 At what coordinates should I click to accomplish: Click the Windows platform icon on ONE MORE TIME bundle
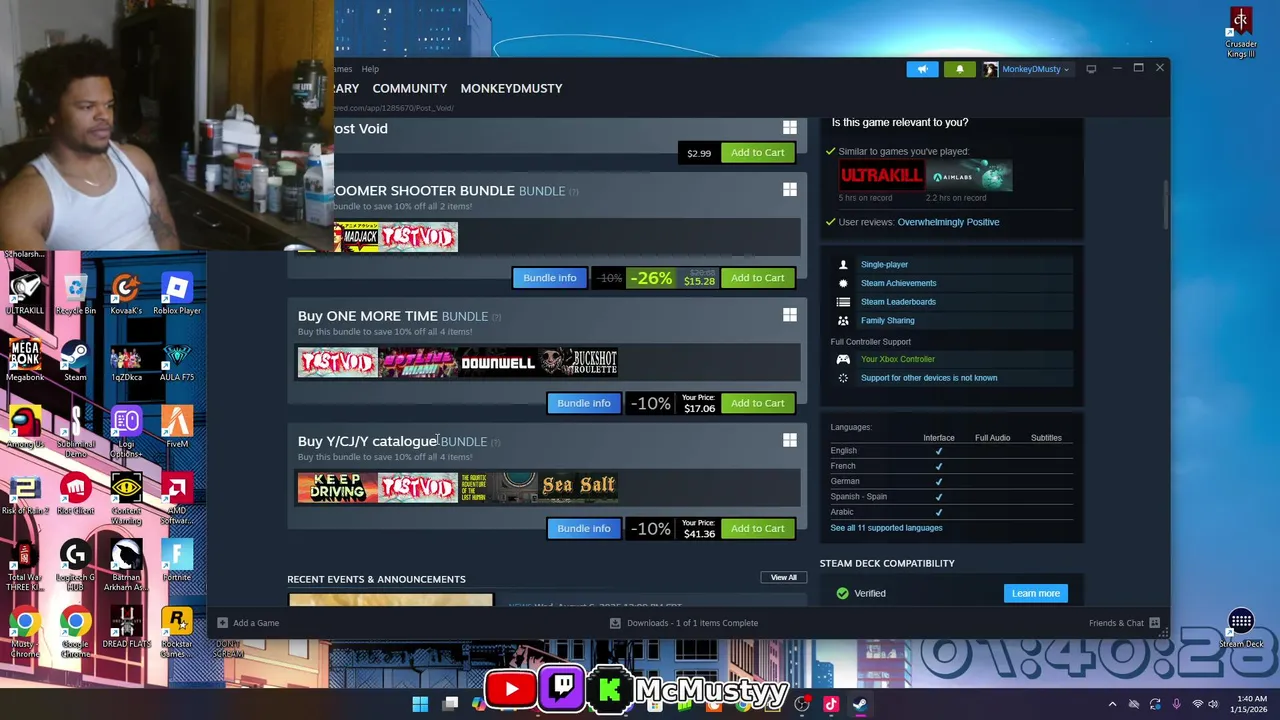pyautogui.click(x=790, y=315)
